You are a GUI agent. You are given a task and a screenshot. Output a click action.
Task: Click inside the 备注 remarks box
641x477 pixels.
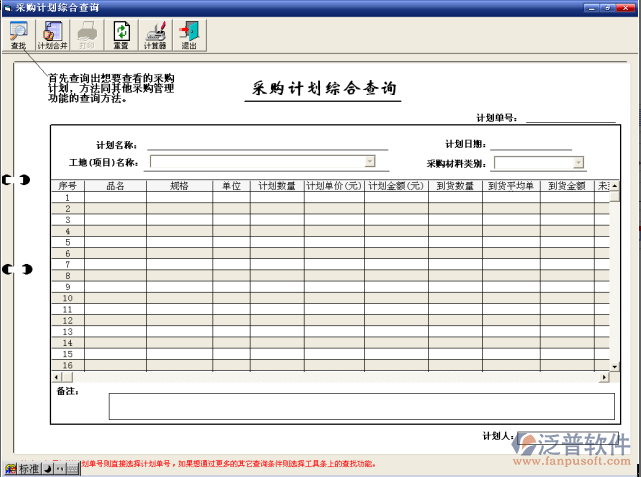(x=361, y=406)
